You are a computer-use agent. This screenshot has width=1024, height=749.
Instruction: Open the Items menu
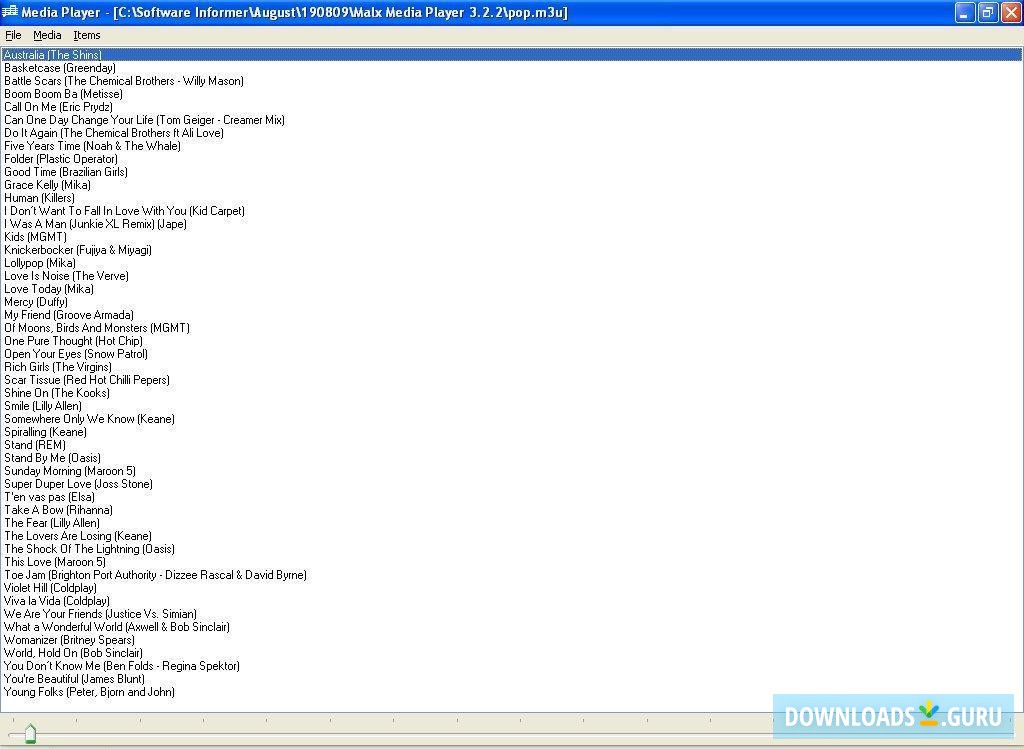(x=87, y=34)
